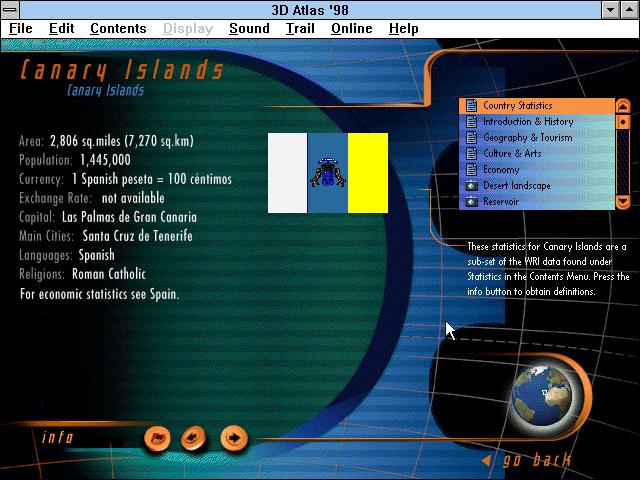This screenshot has width=640, height=480.
Task: Click the population value 1,445,000
Action: [x=105, y=160]
